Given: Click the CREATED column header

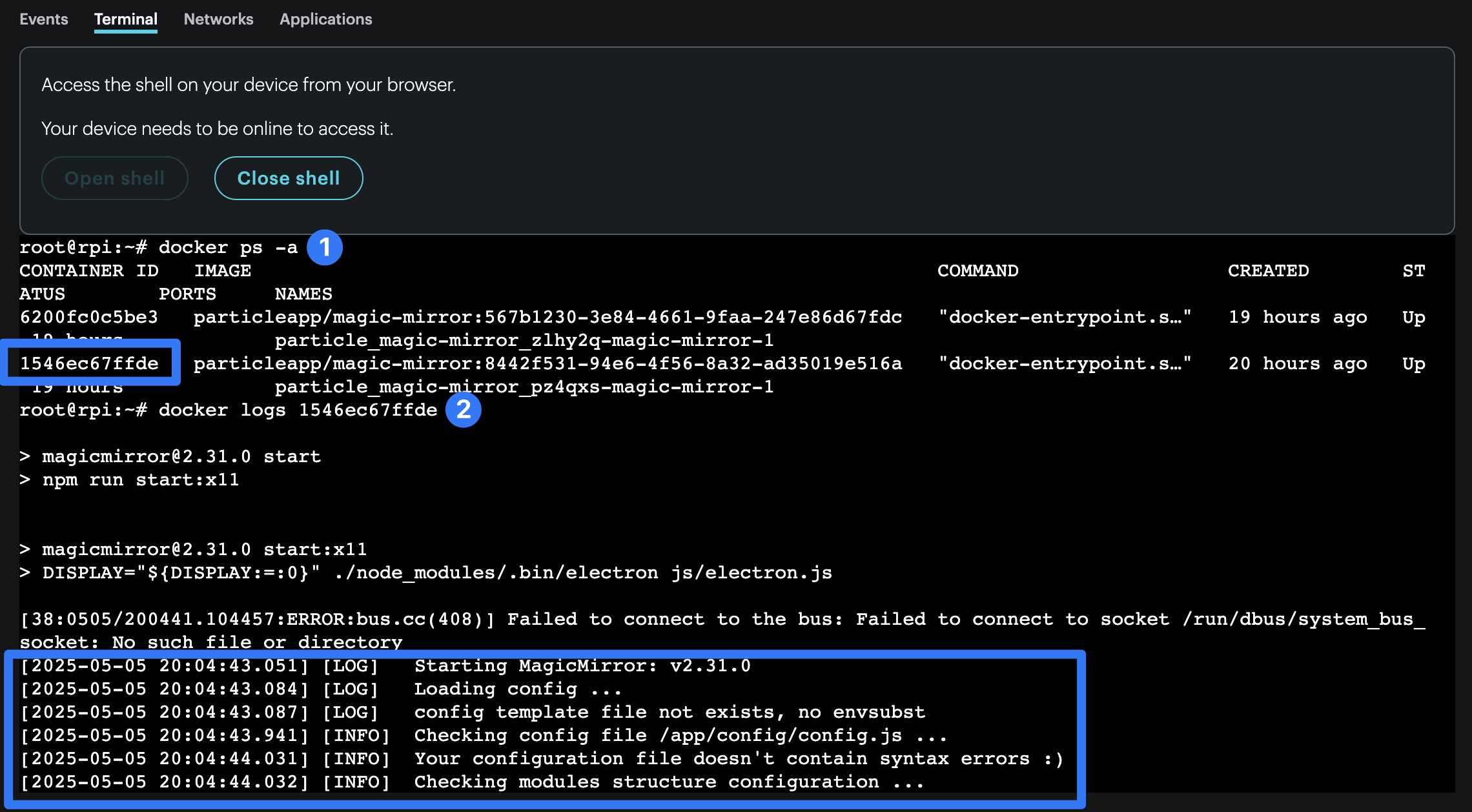Looking at the screenshot, I should coord(1267,271).
